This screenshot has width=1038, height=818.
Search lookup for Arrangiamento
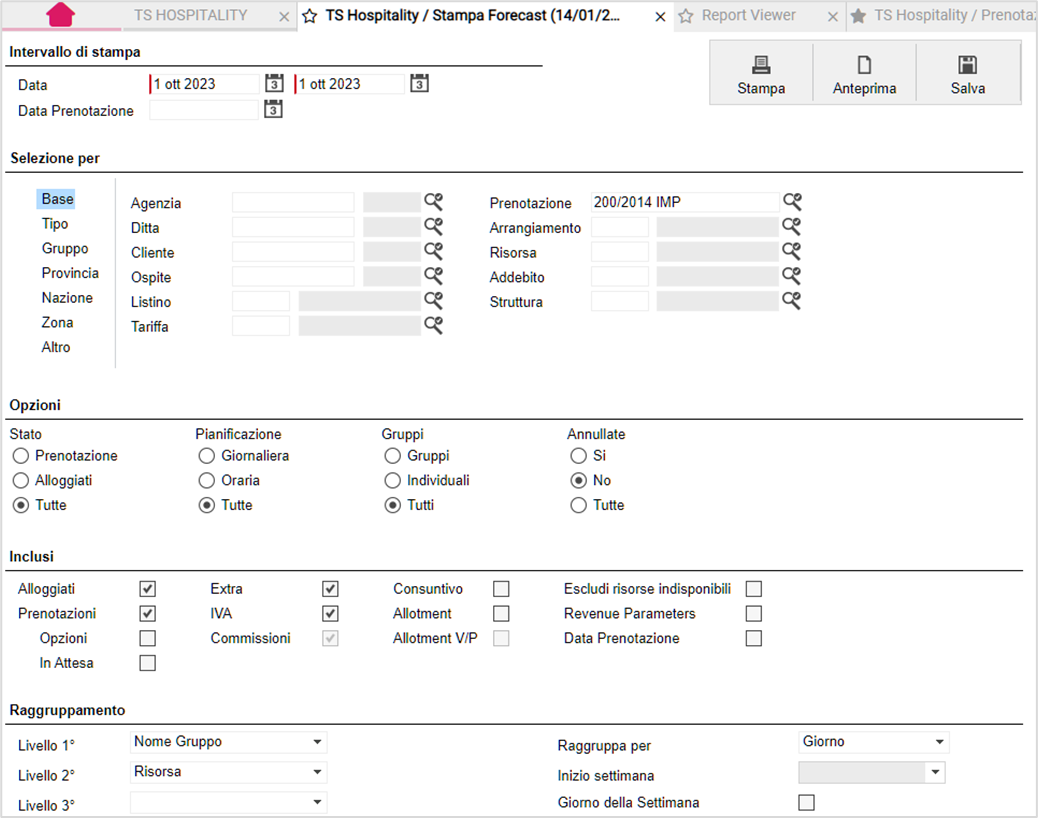792,226
